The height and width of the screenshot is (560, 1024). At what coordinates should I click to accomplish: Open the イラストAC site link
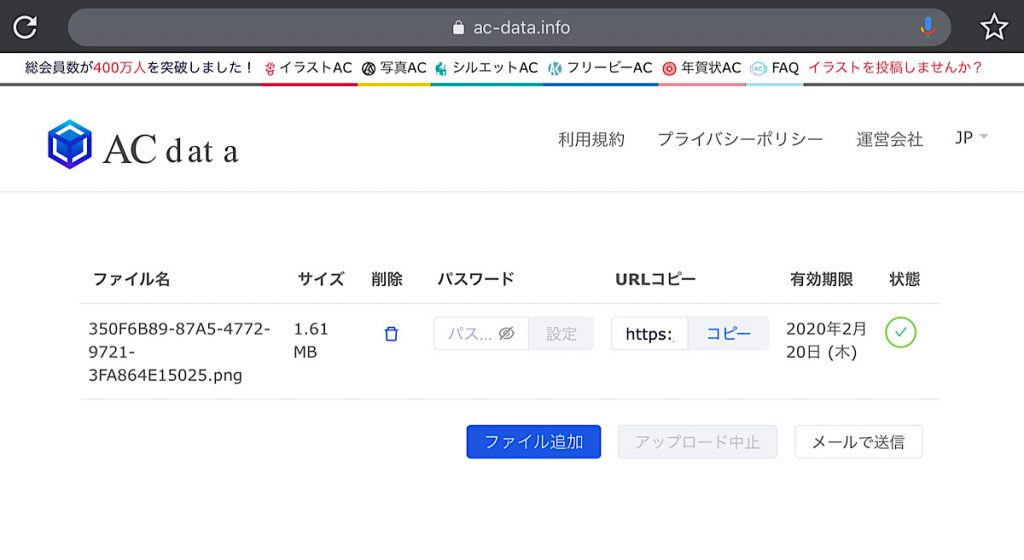[x=308, y=68]
